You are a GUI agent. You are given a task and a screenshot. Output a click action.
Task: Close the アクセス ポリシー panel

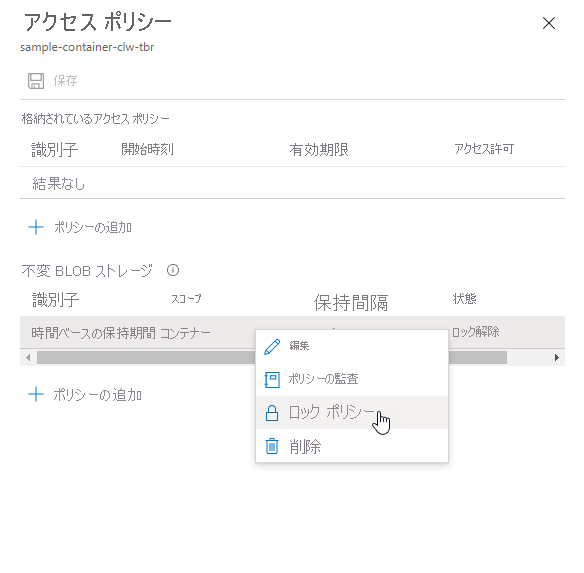tap(549, 23)
